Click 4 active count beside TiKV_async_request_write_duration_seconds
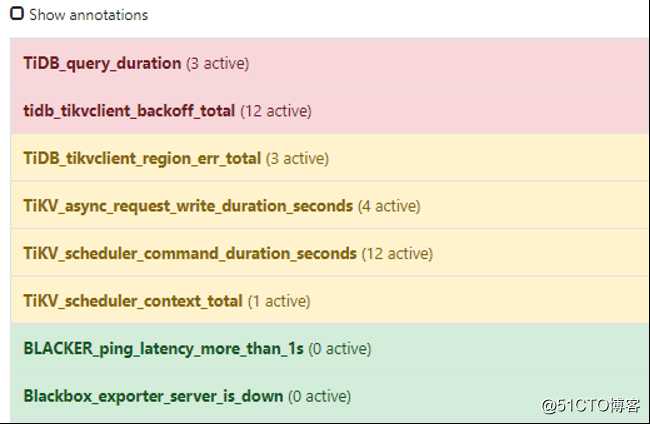Image resolution: width=650 pixels, height=424 pixels. (x=389, y=206)
